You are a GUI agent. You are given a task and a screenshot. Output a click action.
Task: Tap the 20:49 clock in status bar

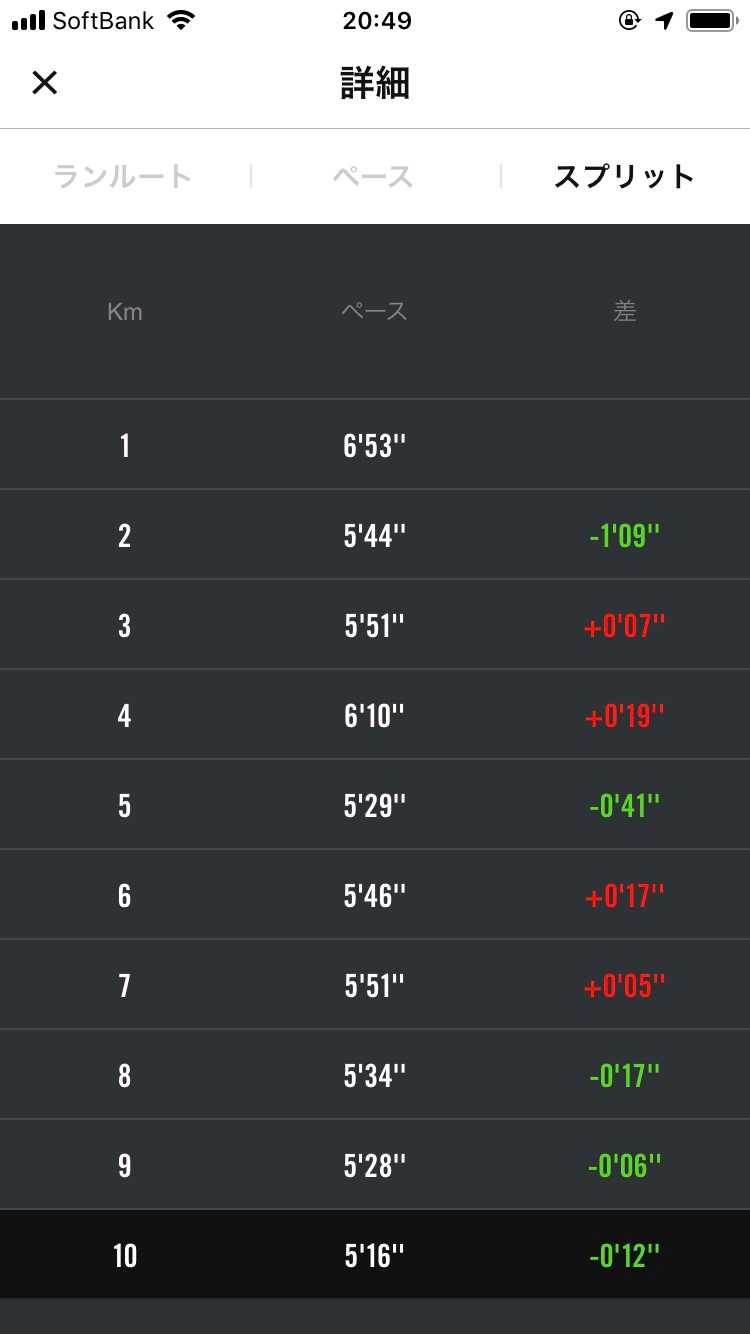coord(376,20)
